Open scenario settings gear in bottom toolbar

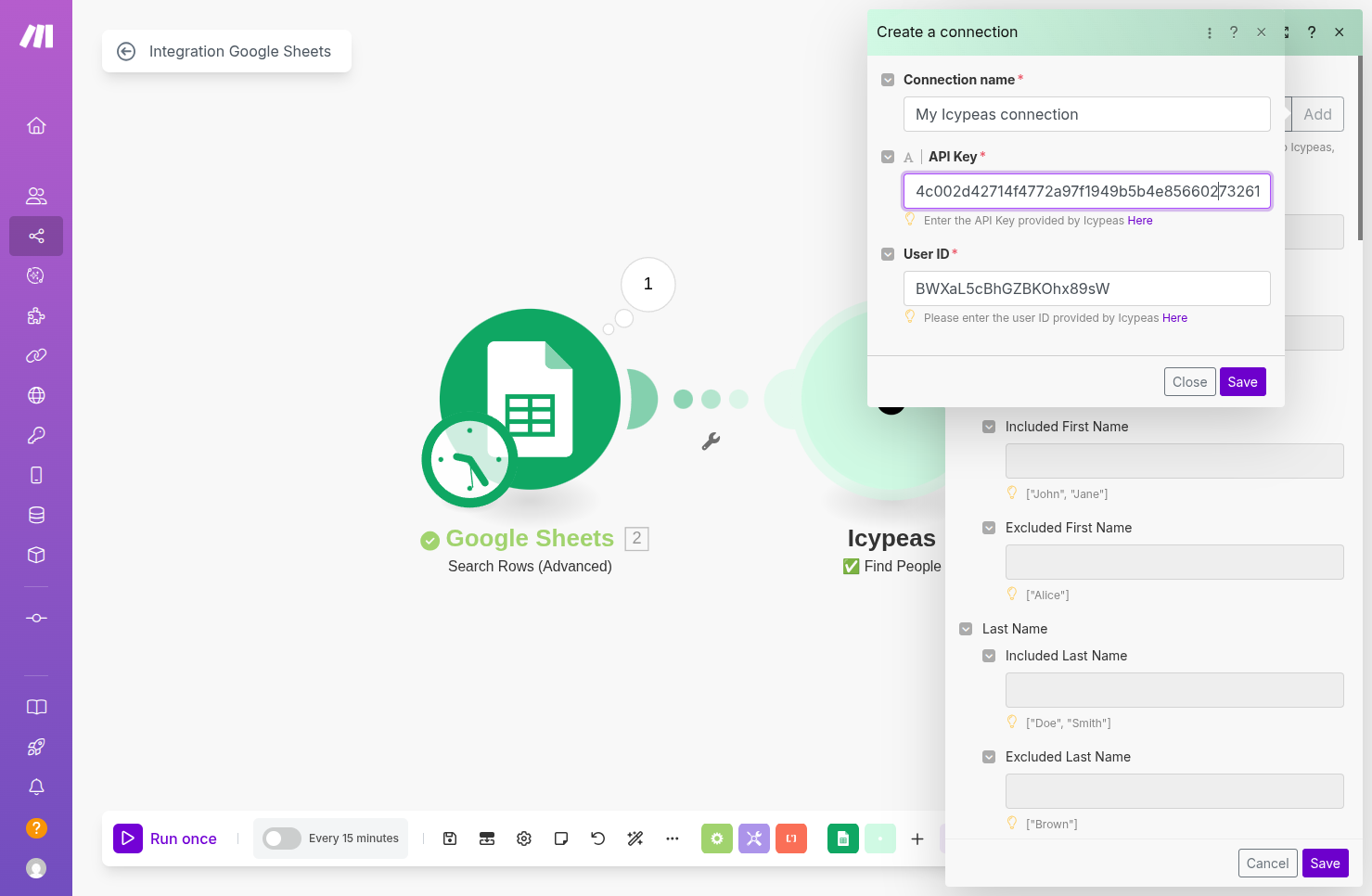pyautogui.click(x=524, y=838)
